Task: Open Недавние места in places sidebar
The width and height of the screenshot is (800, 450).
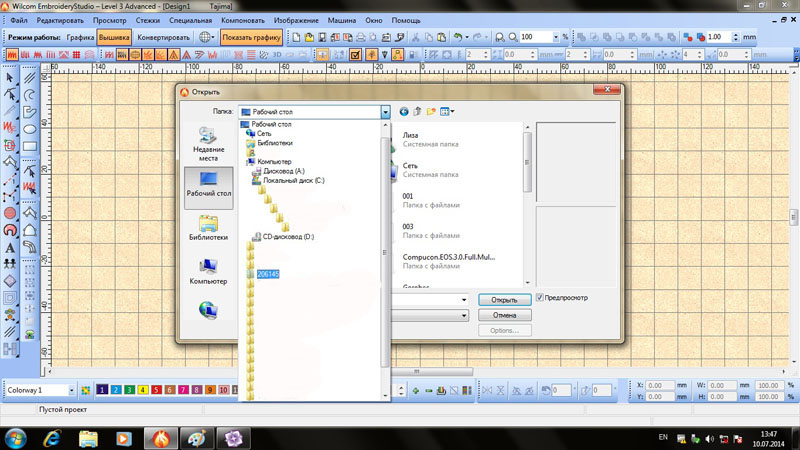Action: [208, 143]
